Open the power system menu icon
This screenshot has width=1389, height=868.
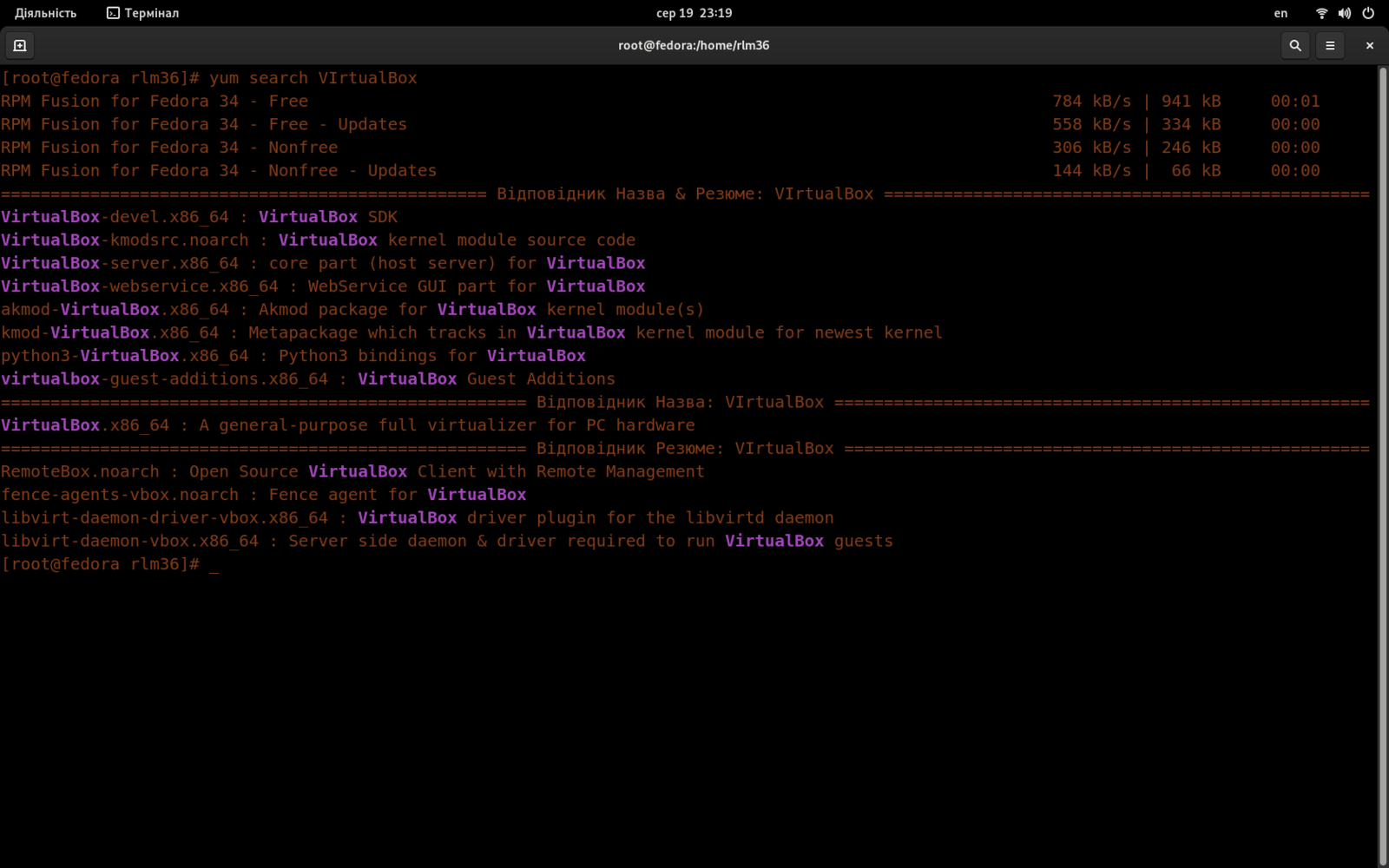pyautogui.click(x=1368, y=13)
